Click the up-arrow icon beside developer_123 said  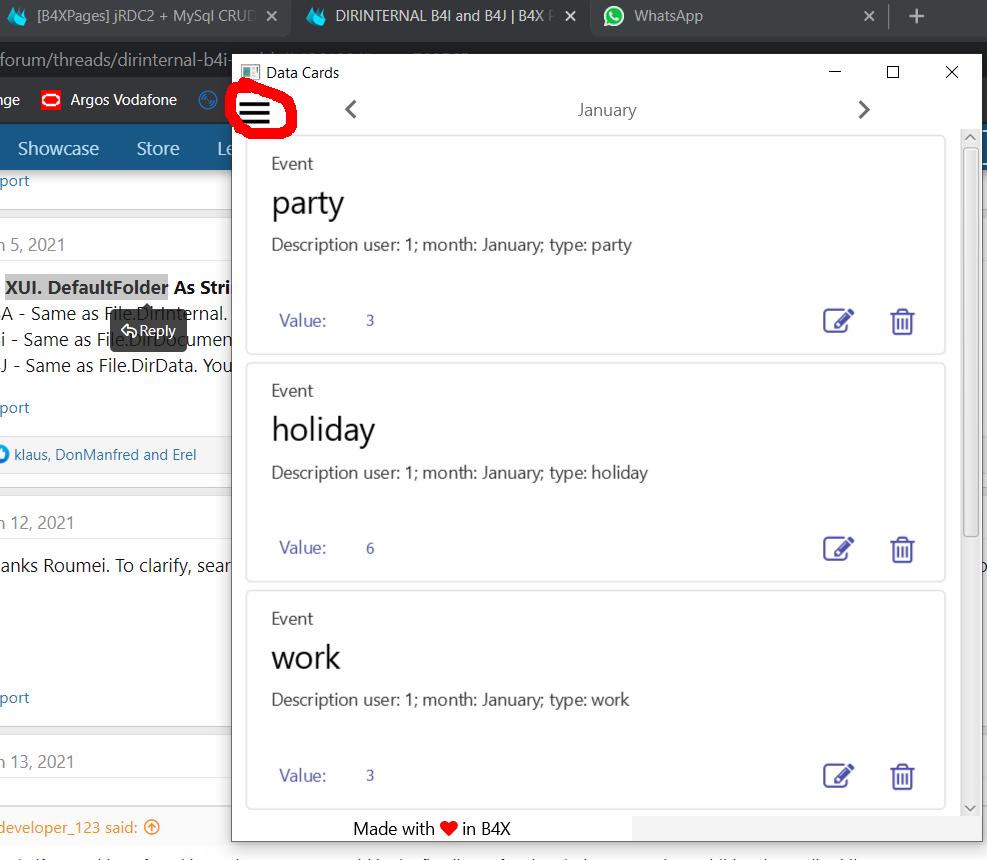[152, 827]
